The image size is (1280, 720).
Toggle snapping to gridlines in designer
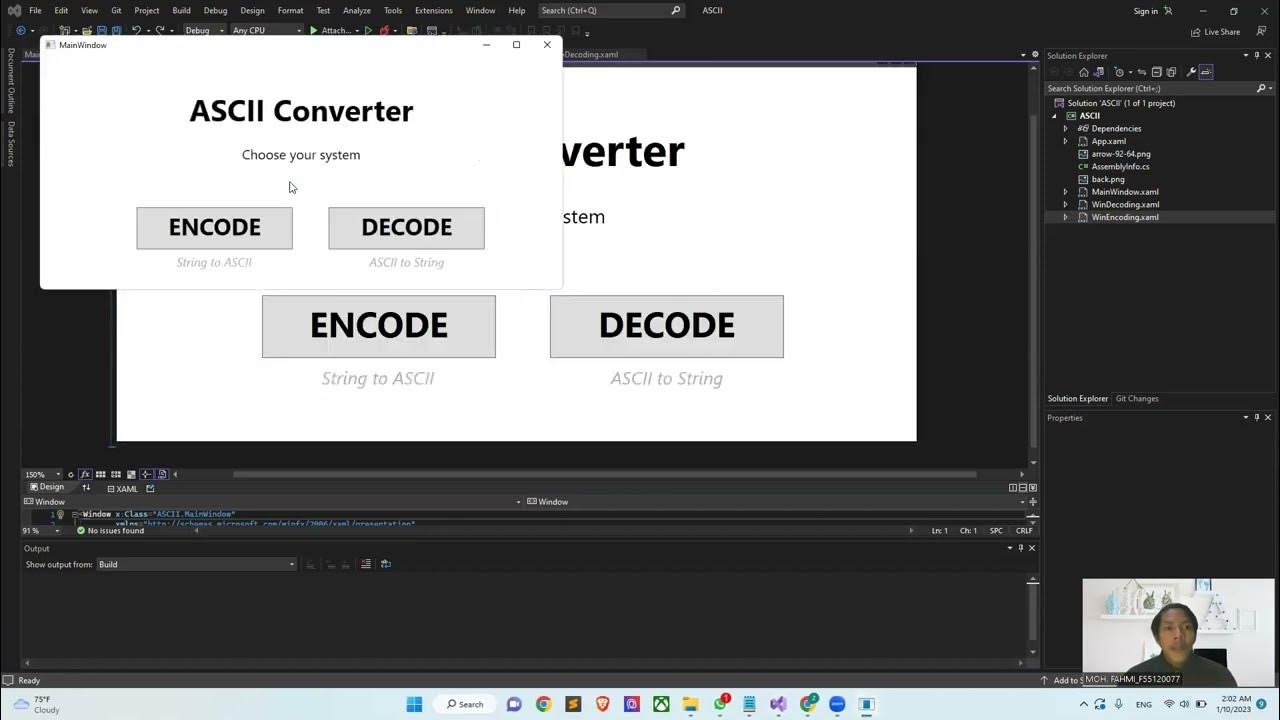(x=116, y=474)
